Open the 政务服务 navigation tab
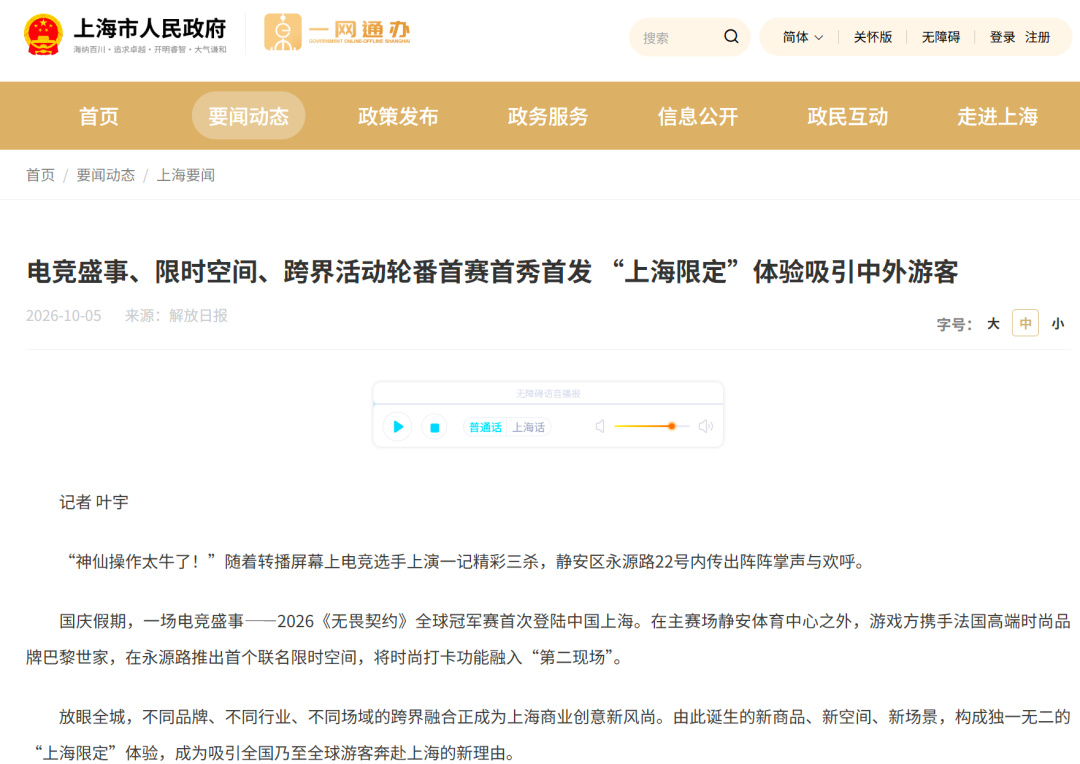The height and width of the screenshot is (764, 1080). 548,116
